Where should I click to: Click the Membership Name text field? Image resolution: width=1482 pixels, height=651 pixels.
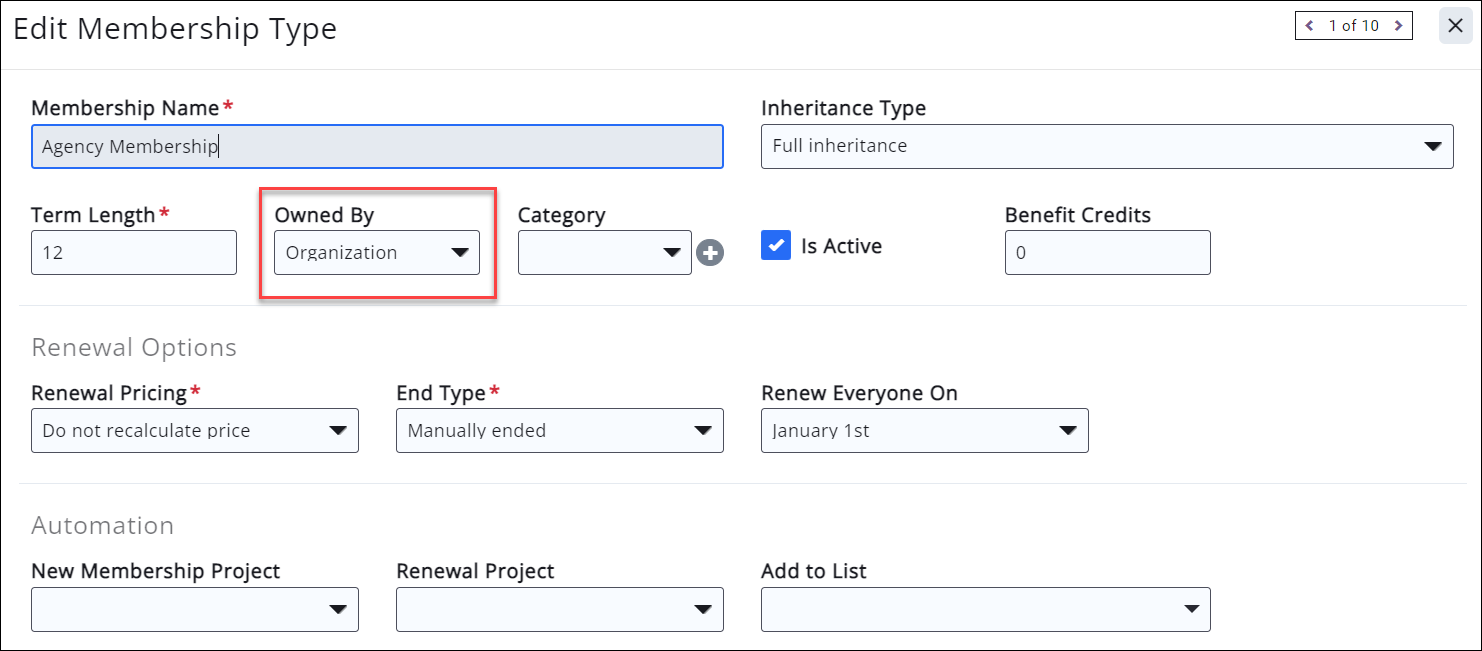tap(377, 146)
